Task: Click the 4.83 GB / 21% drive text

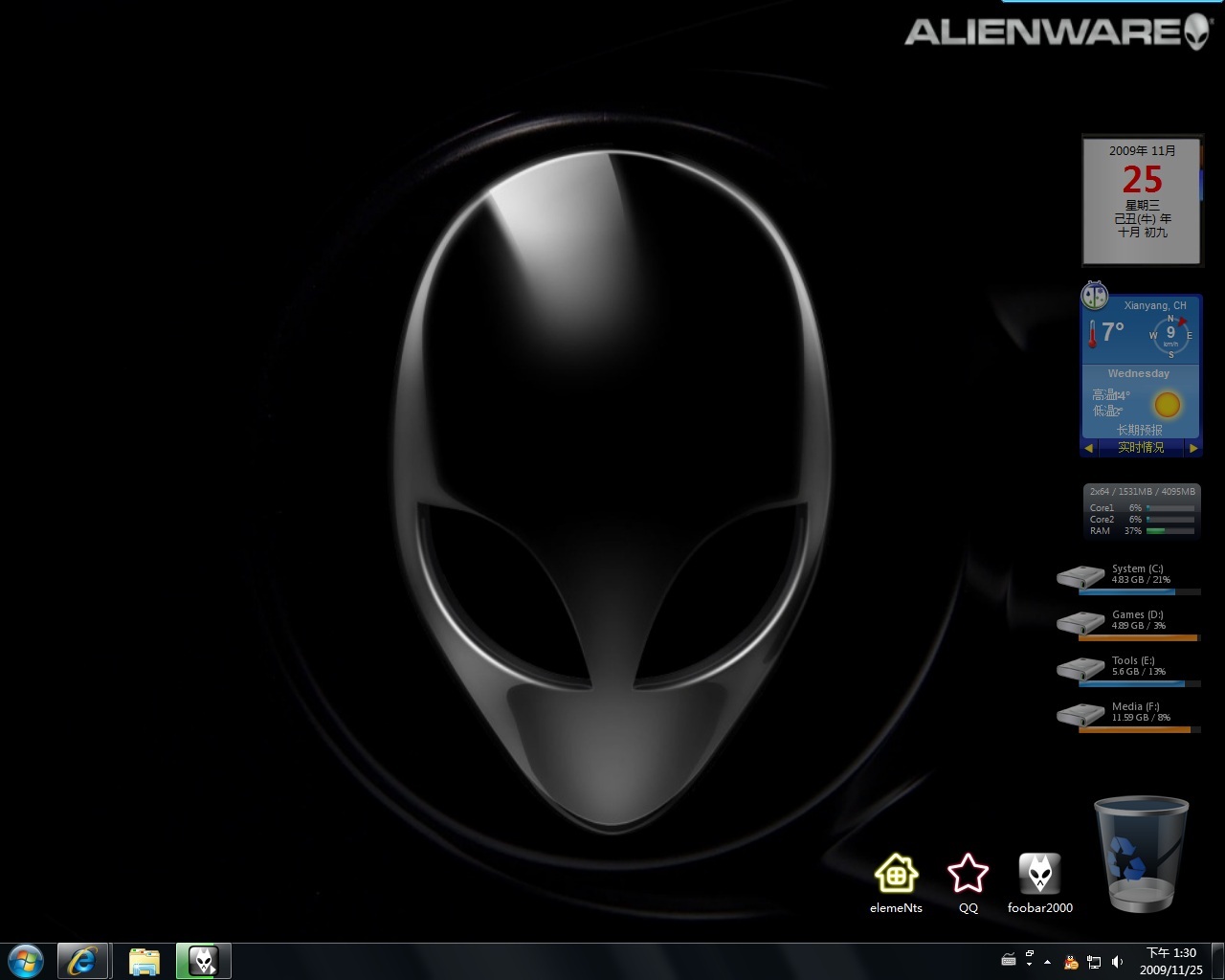Action: 1141,580
